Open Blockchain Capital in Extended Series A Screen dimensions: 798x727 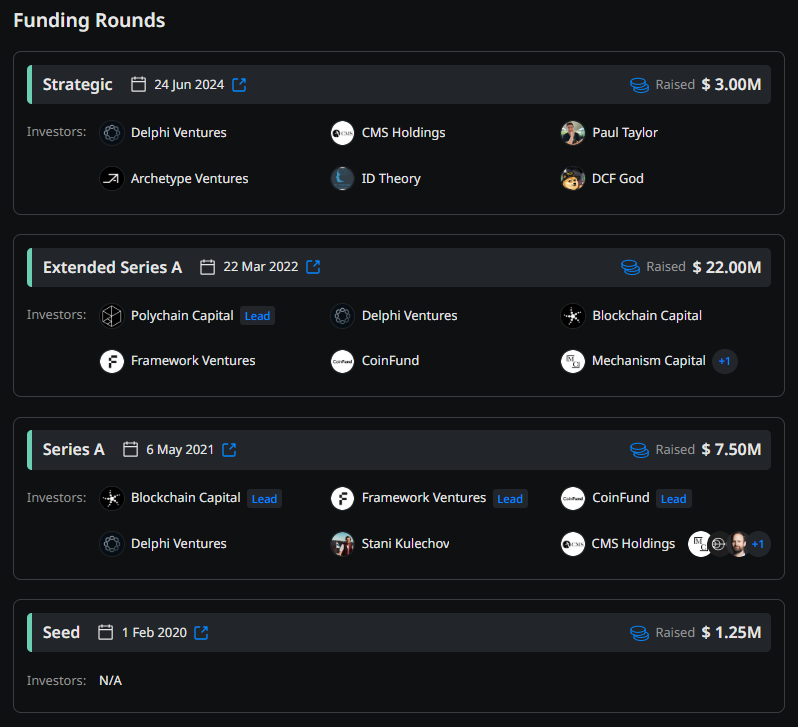[647, 316]
